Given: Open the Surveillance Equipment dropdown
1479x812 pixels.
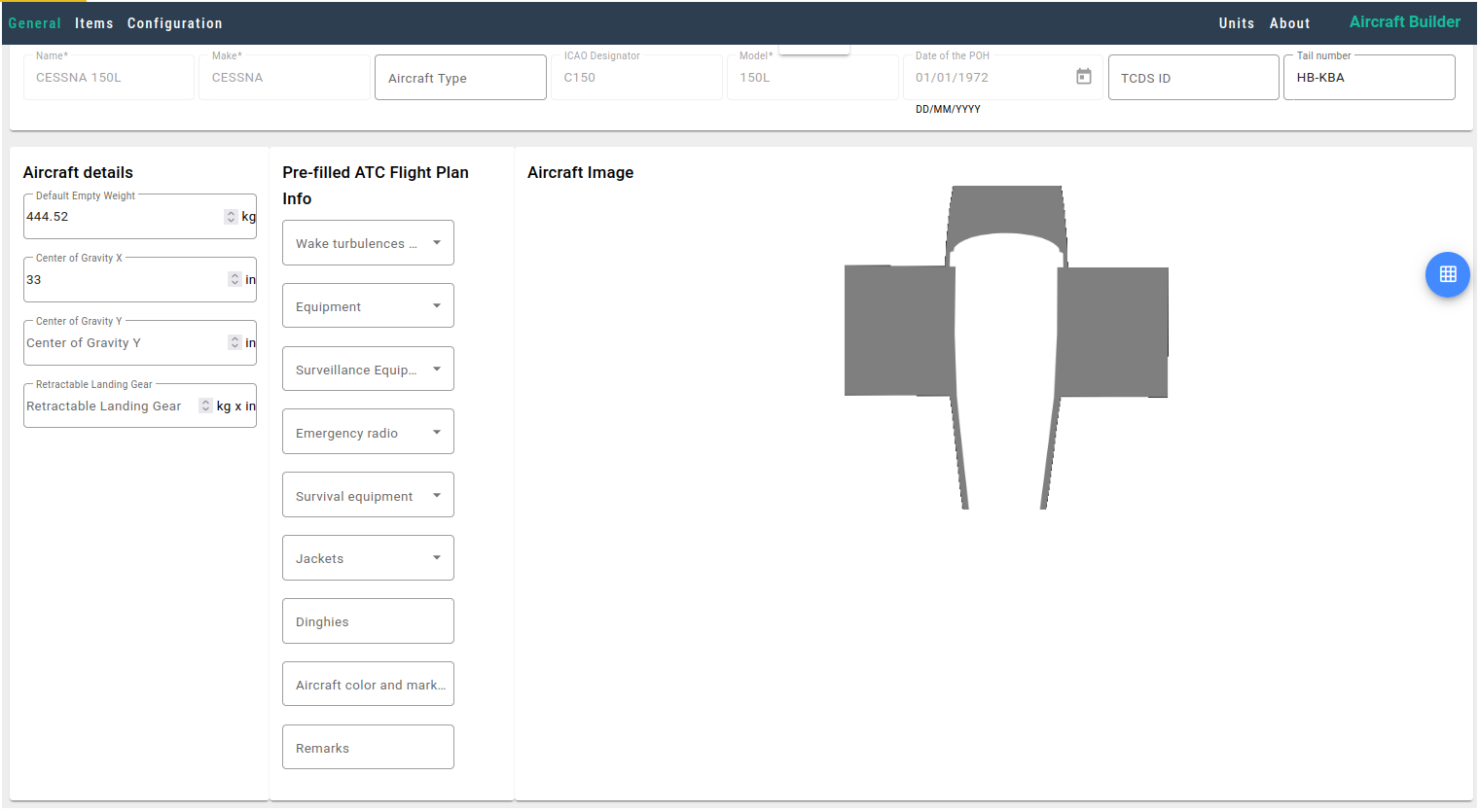Looking at the screenshot, I should coord(368,370).
